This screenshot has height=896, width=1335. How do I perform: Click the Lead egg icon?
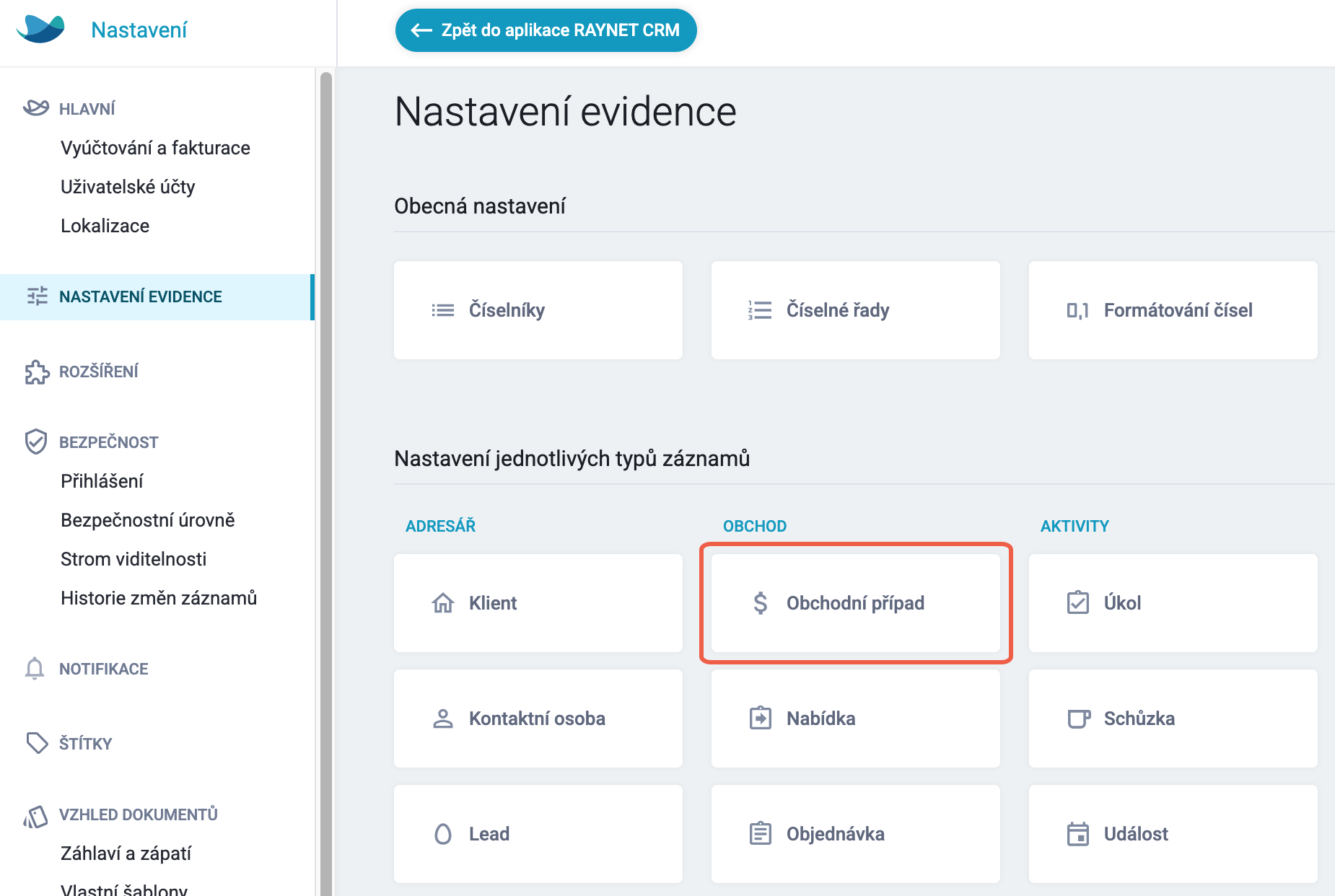(x=443, y=834)
